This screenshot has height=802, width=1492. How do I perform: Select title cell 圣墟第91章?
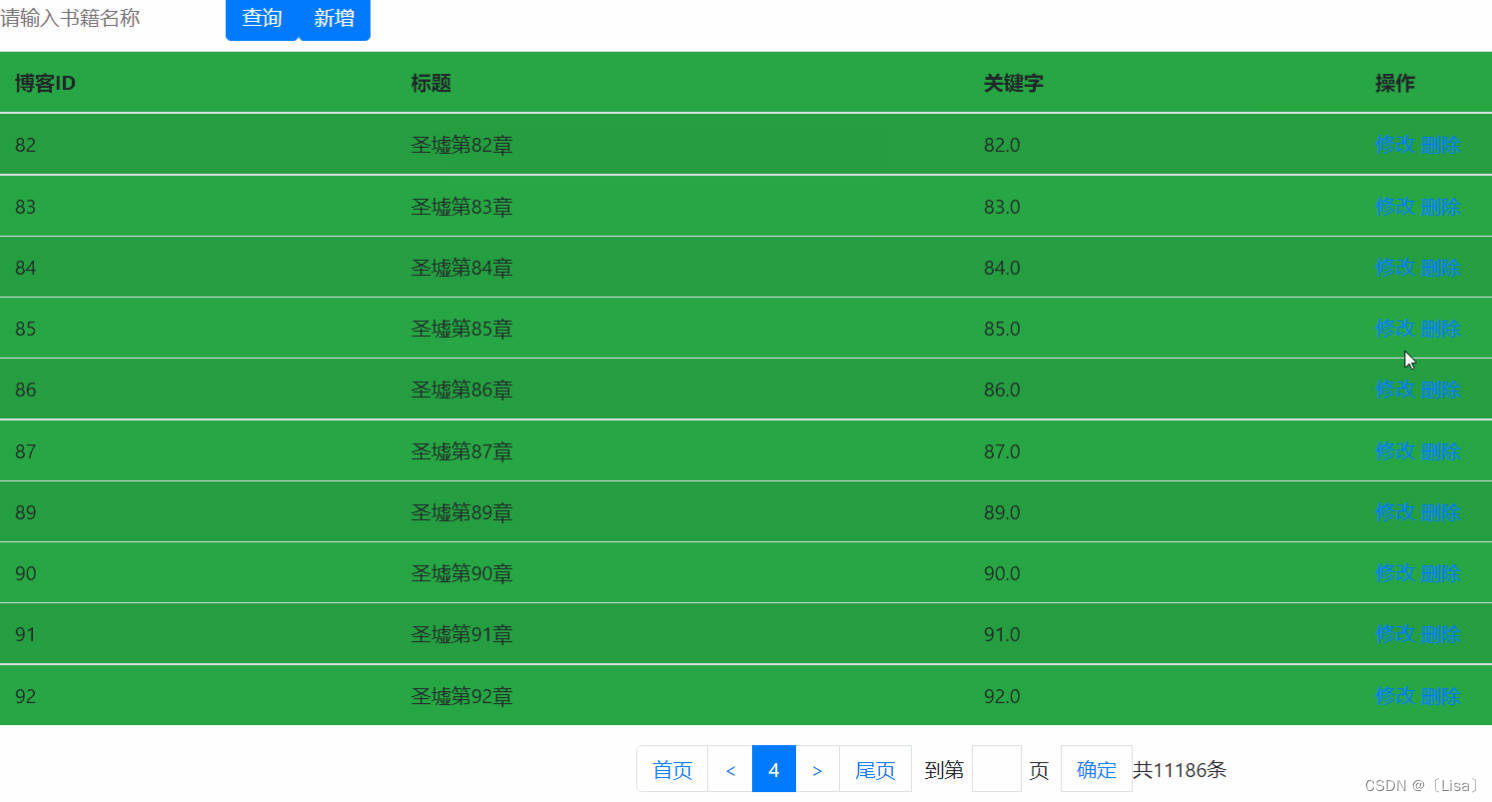[462, 635]
